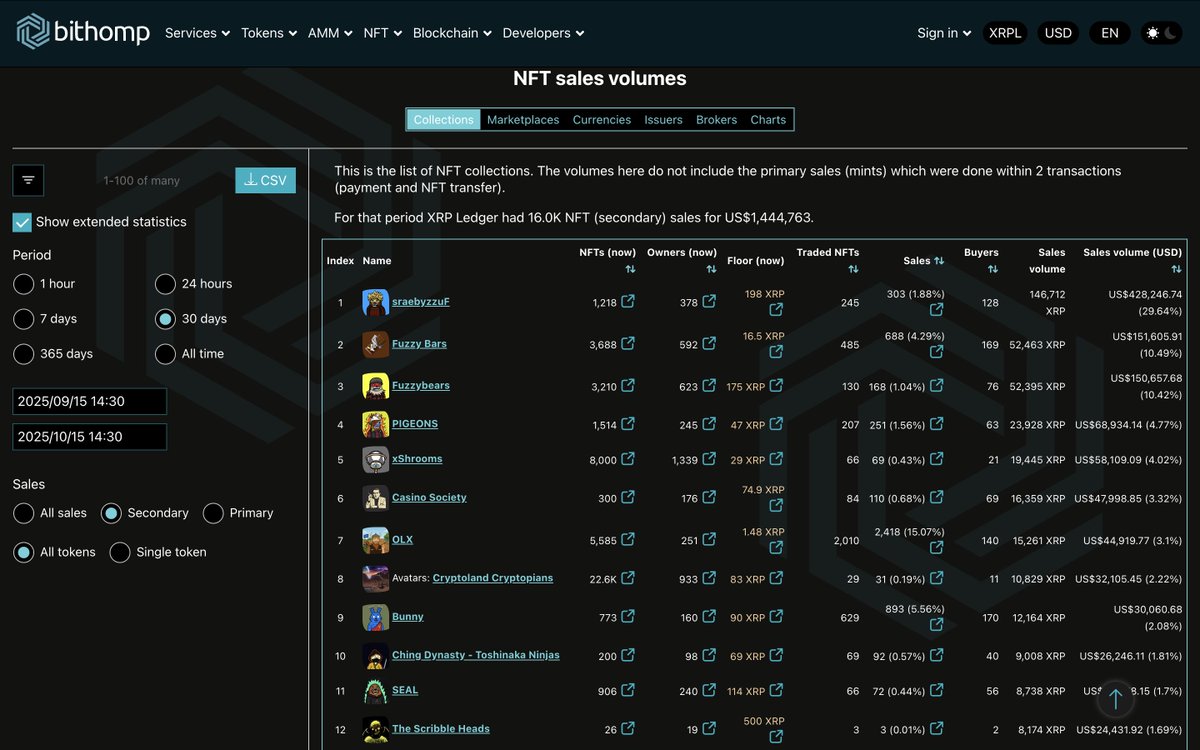This screenshot has height=750, width=1200.
Task: Choose Single token option
Action: point(120,552)
